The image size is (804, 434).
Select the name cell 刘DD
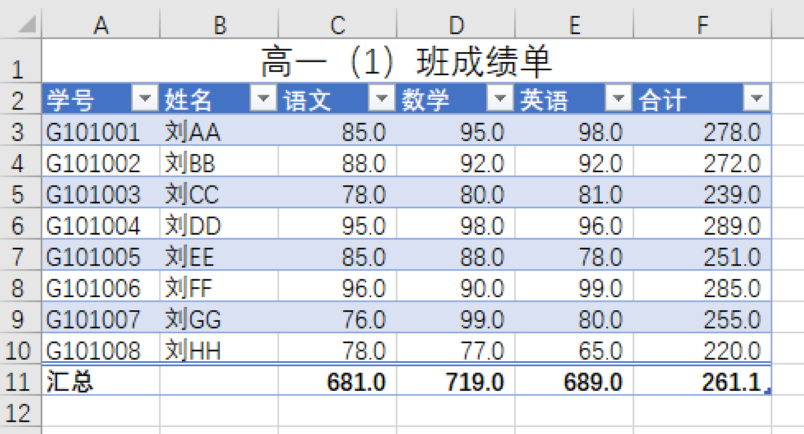click(x=219, y=224)
